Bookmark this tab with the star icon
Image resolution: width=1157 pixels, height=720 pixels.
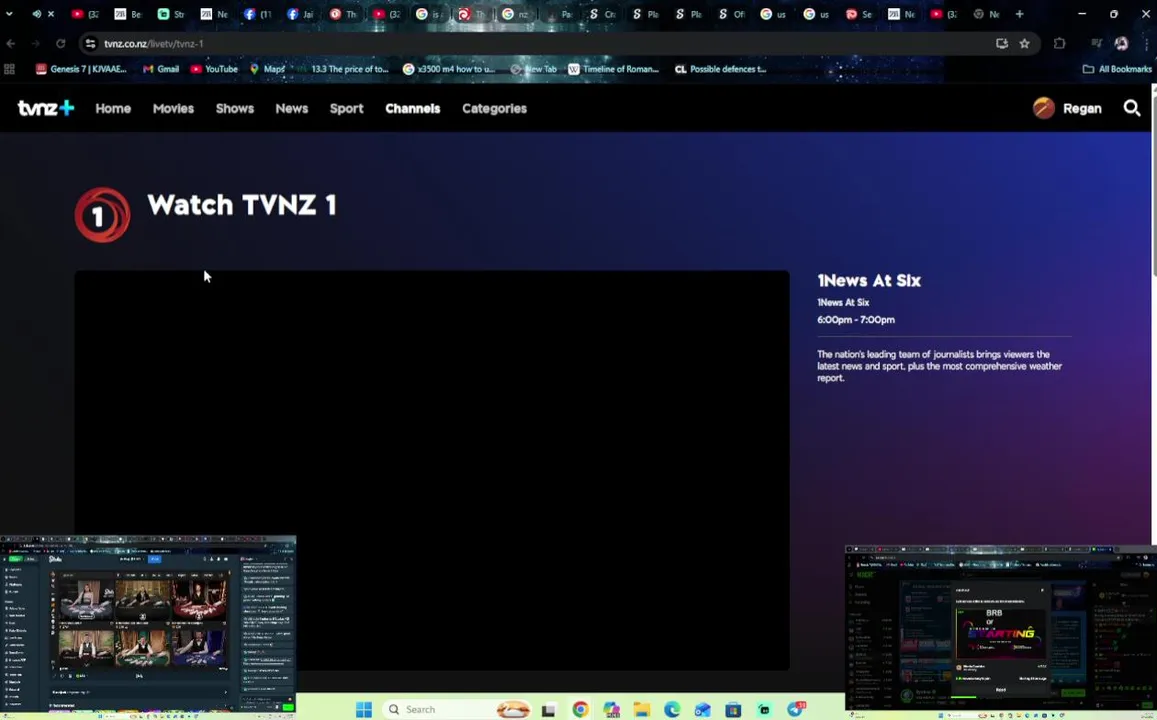pyautogui.click(x=1024, y=44)
